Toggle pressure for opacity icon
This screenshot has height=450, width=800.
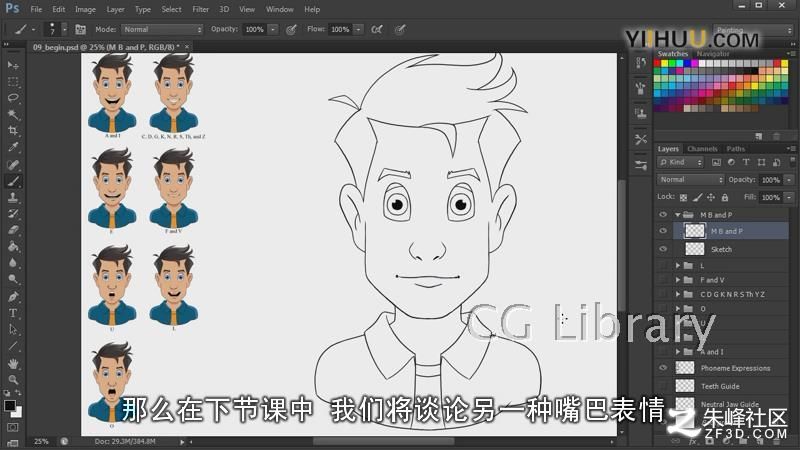tap(291, 30)
